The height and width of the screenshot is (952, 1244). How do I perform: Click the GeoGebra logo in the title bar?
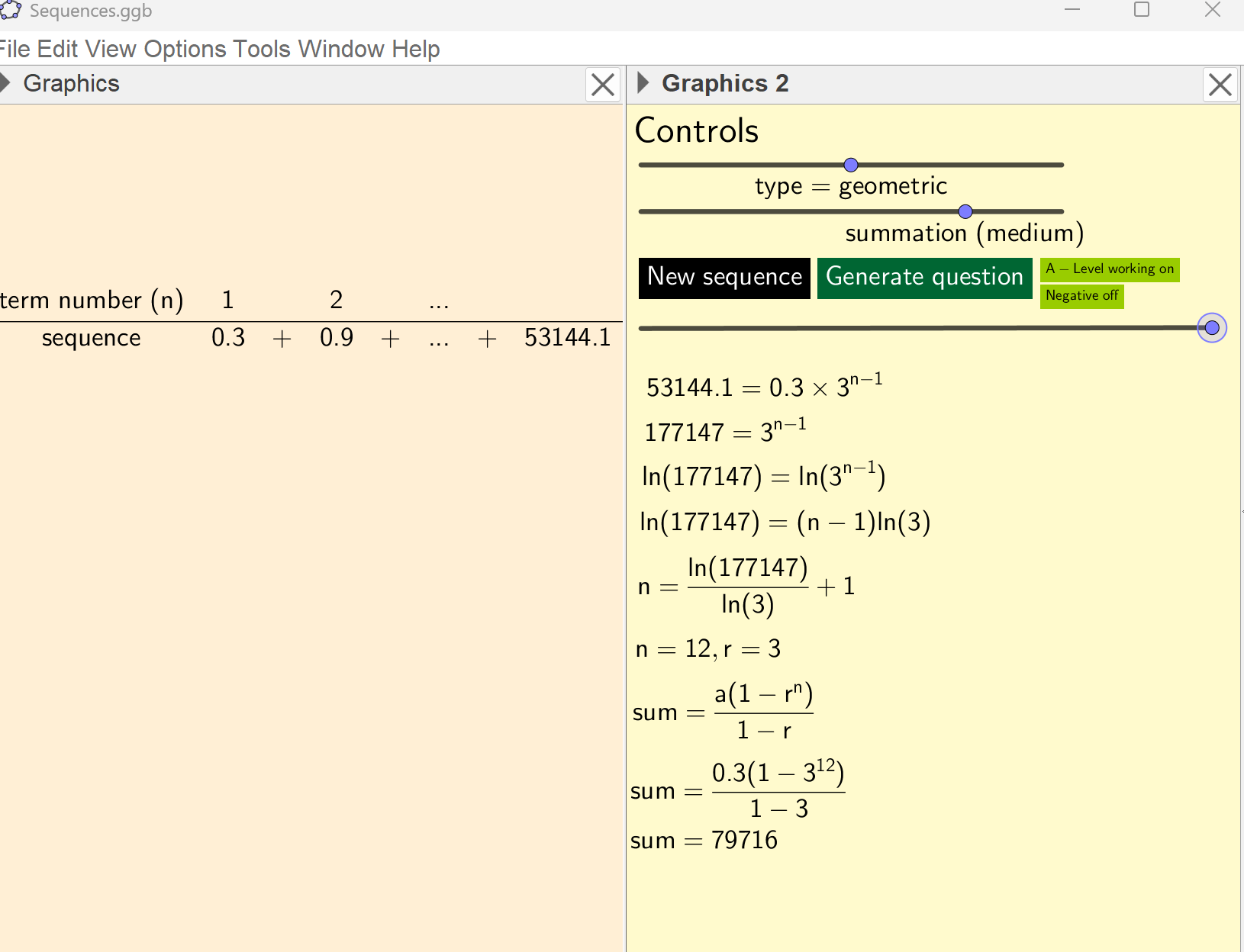pyautogui.click(x=11, y=11)
